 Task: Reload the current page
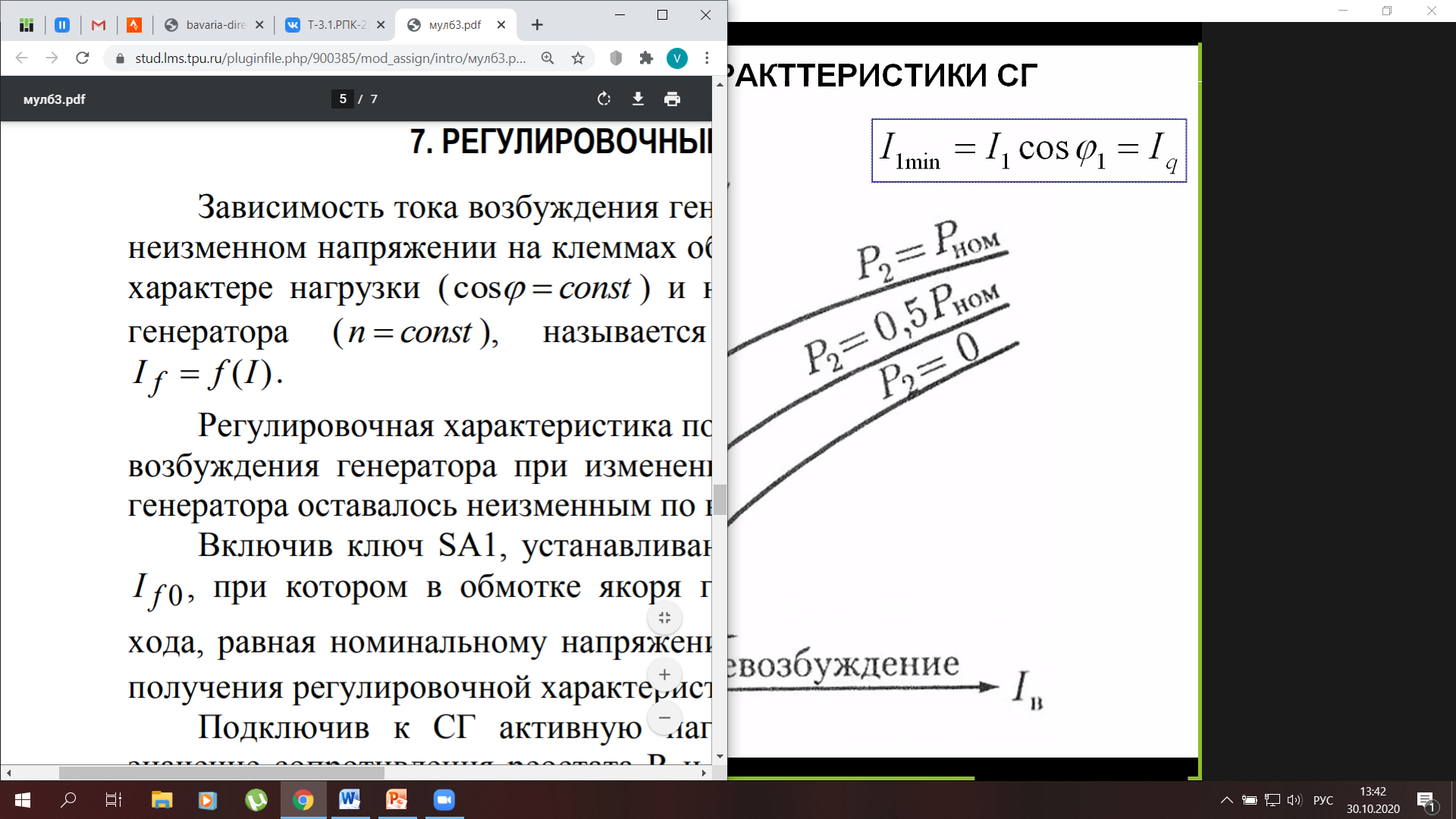[x=83, y=58]
